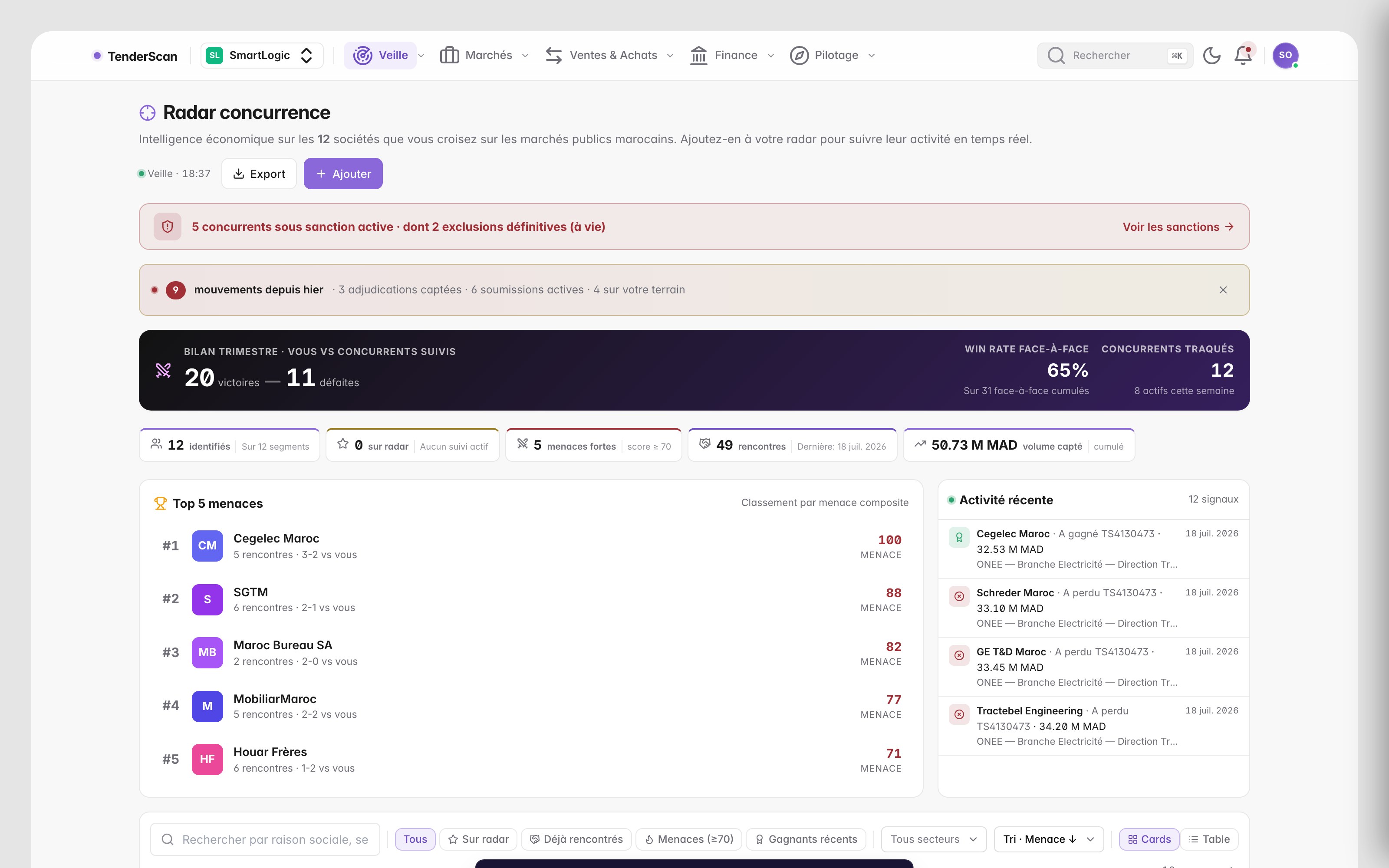Follow Voir les sanctions link

click(1178, 227)
